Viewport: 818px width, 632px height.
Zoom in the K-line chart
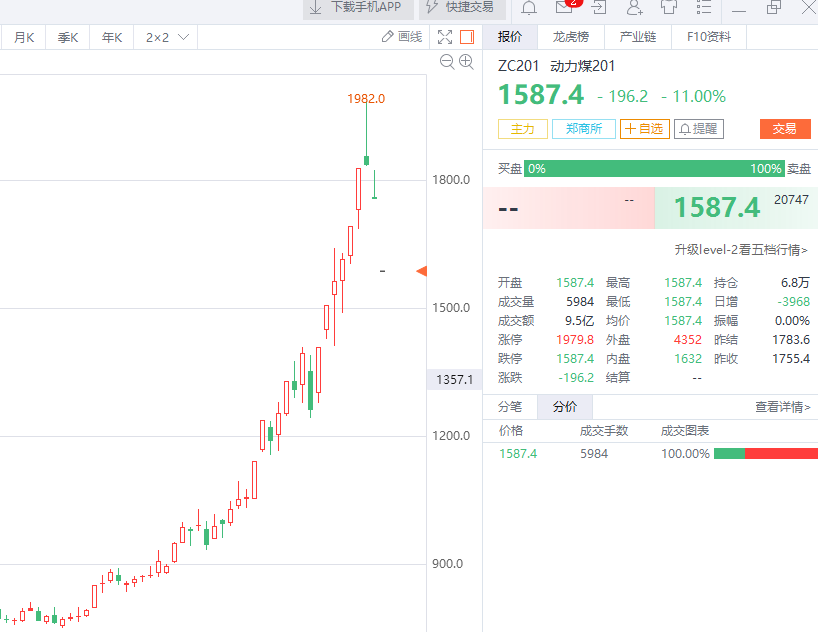pyautogui.click(x=465, y=62)
